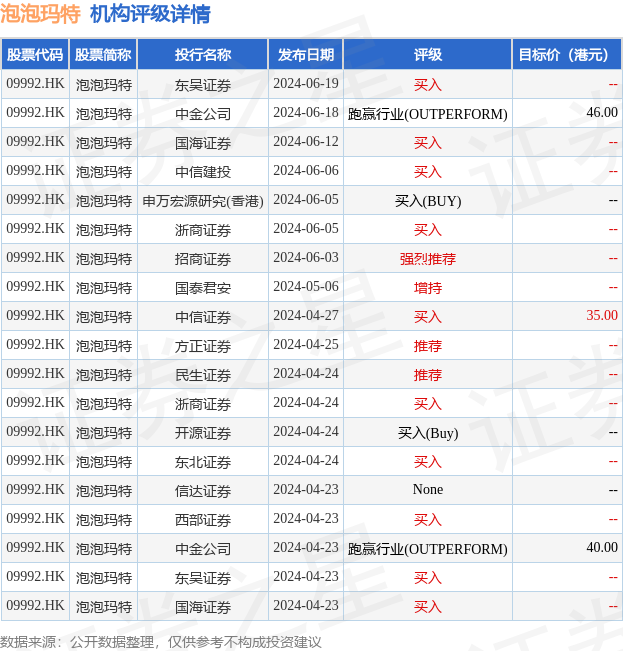Click date 2024-04-25

[306, 345]
